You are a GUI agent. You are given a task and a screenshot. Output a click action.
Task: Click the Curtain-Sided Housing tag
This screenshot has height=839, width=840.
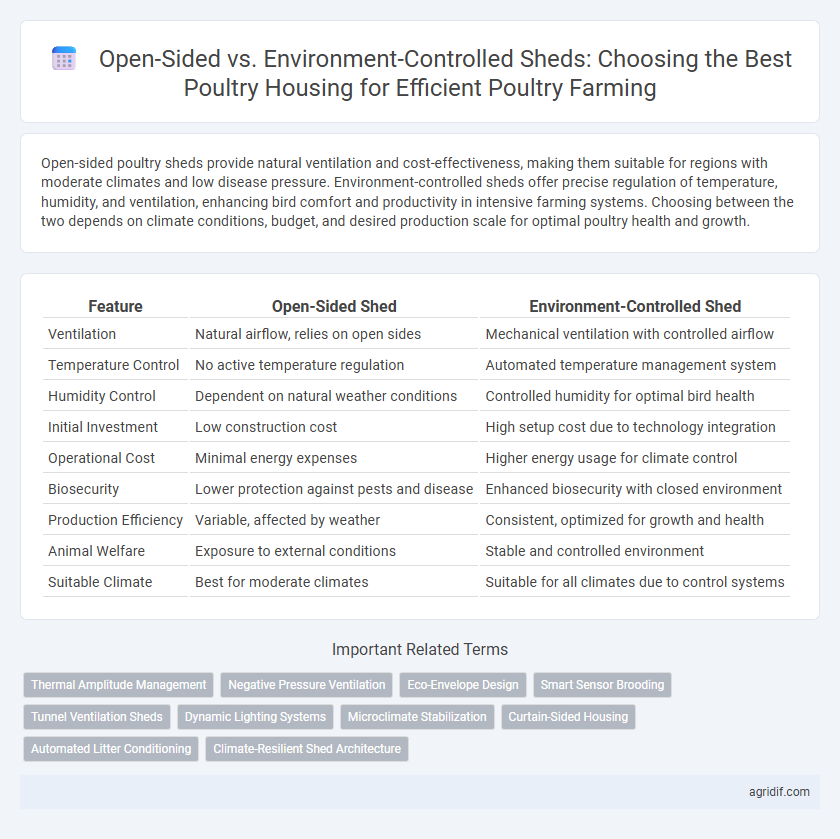568,717
